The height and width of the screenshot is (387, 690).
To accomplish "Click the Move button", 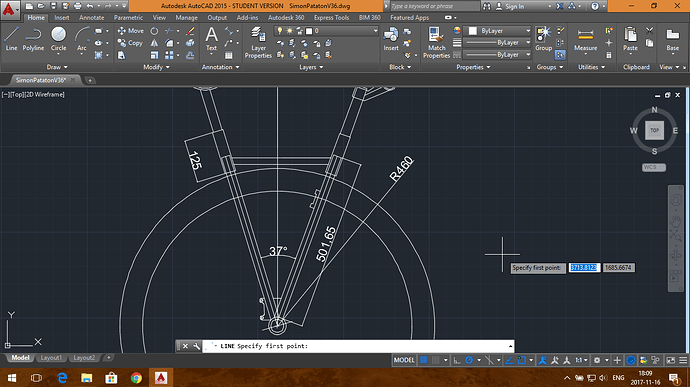I will click(131, 31).
